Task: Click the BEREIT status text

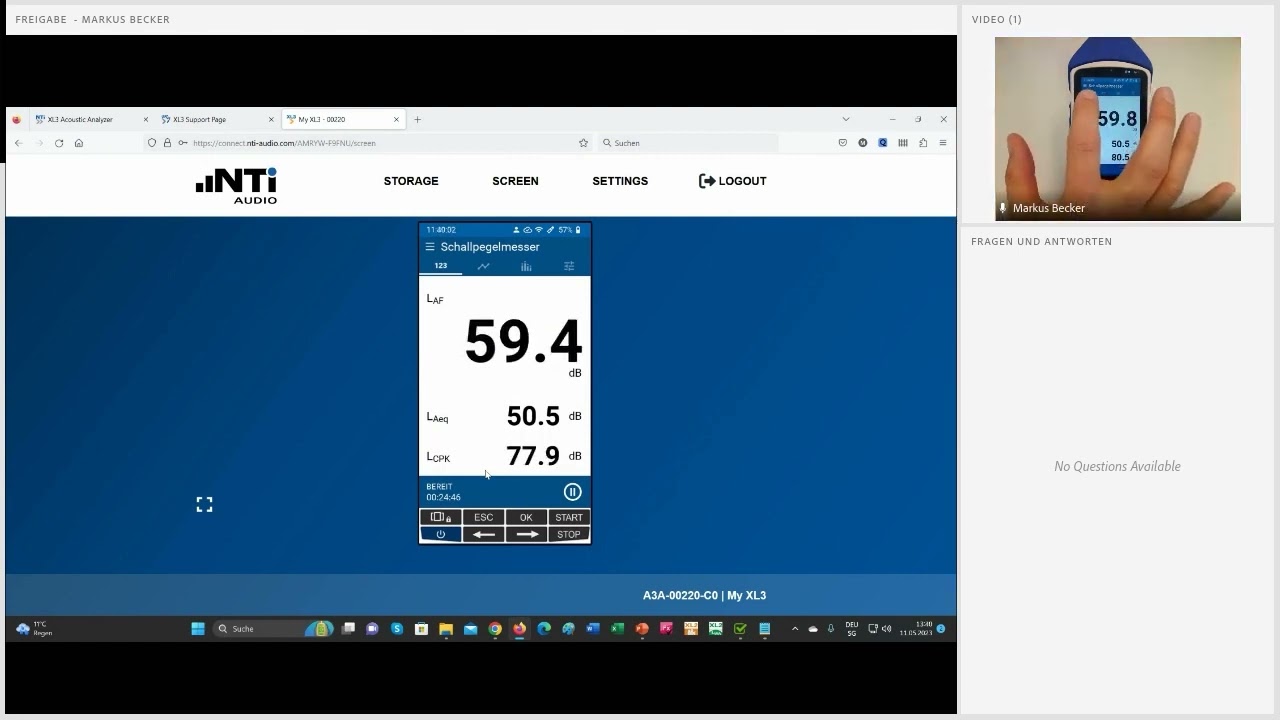Action: (x=439, y=487)
